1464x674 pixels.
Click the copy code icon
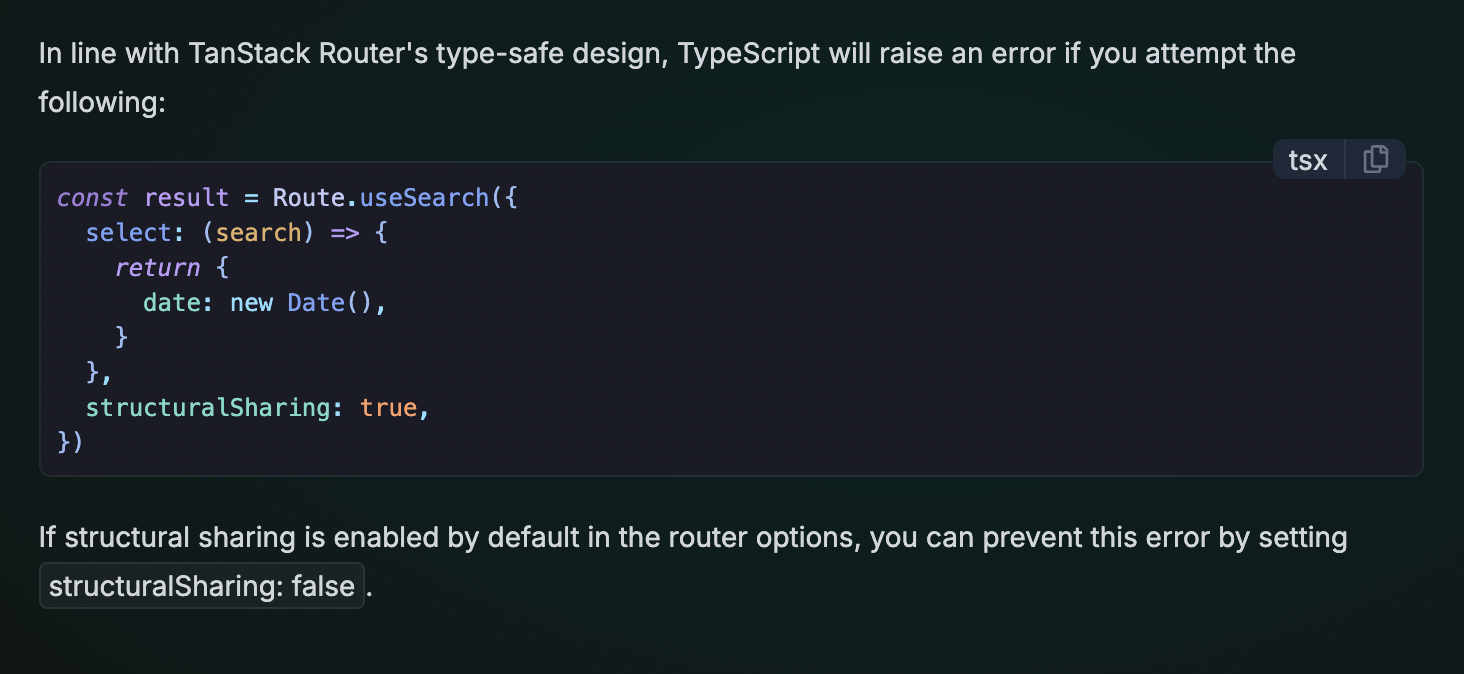(1376, 159)
